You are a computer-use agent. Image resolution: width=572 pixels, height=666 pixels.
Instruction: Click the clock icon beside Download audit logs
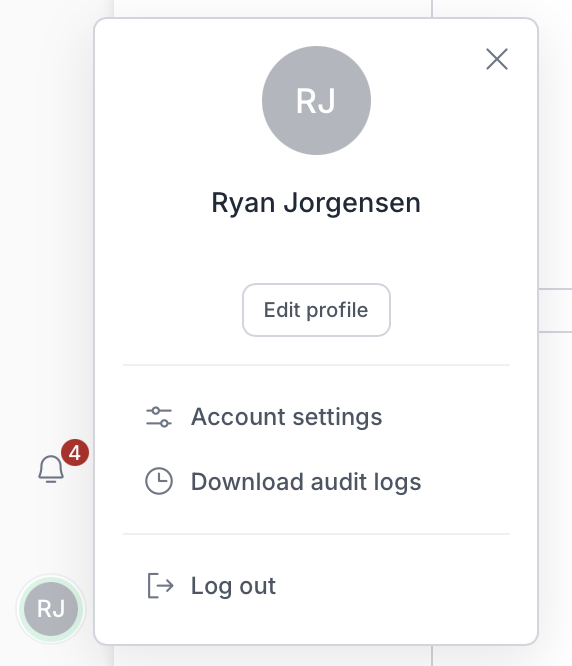coord(159,481)
